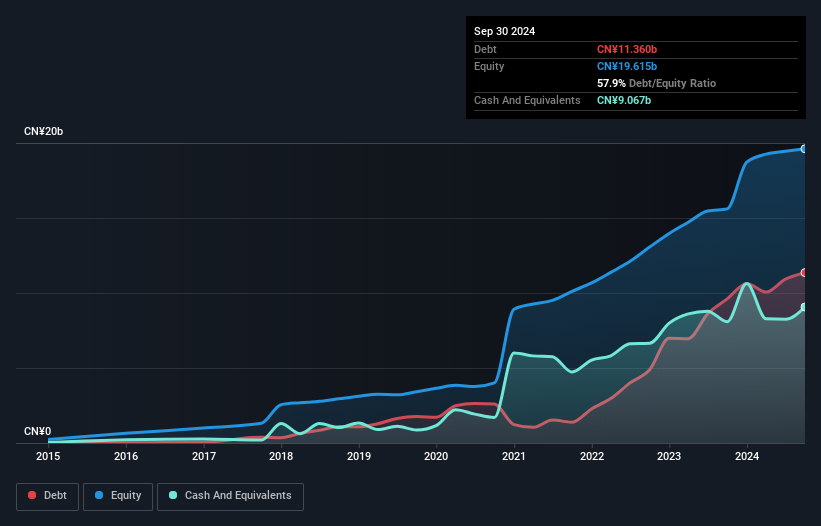
Task: Click the 57.9% Debt/Equity Ratio text
Action: pyautogui.click(x=656, y=83)
